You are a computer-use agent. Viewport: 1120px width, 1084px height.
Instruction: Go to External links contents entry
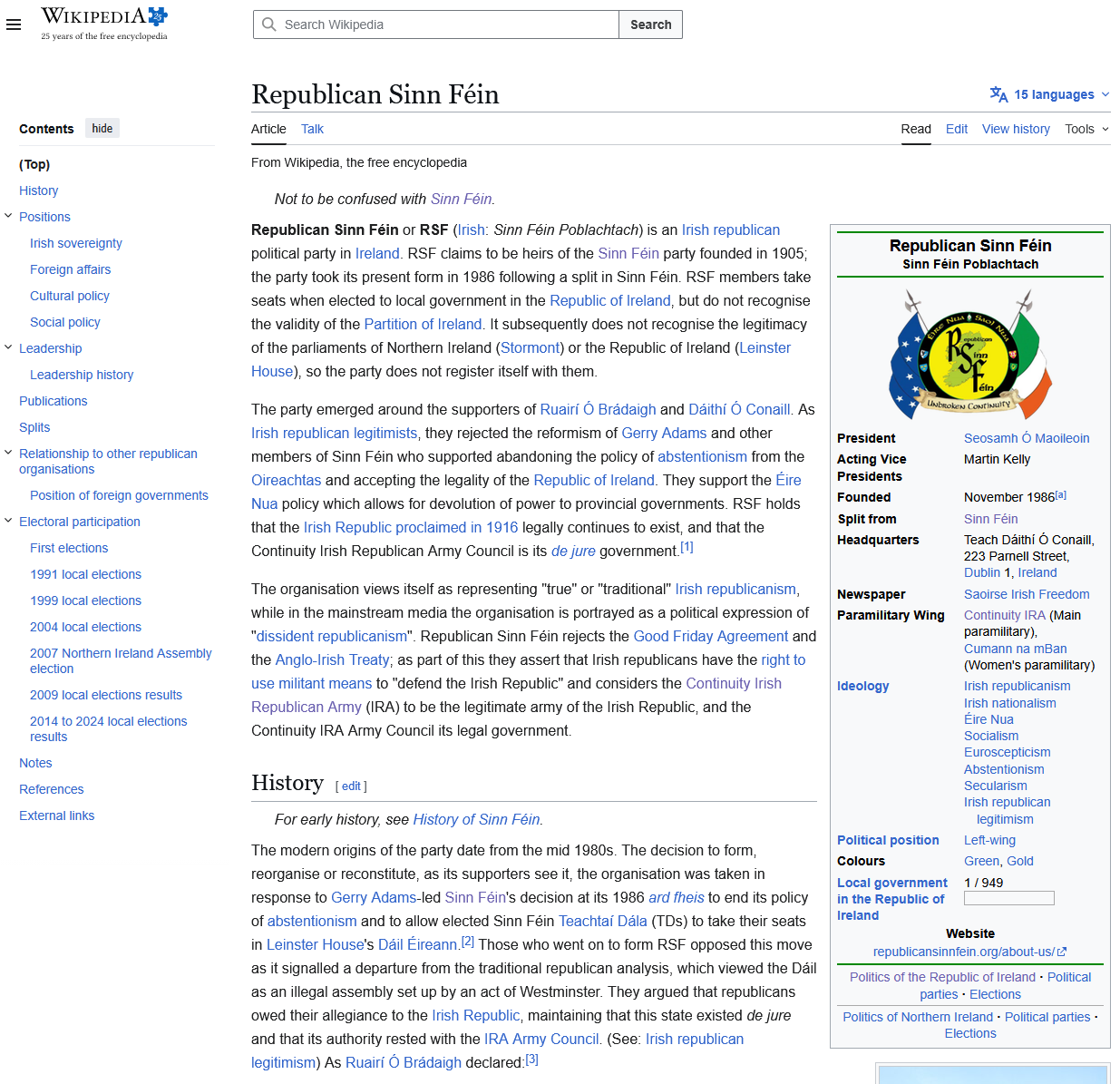coord(56,815)
